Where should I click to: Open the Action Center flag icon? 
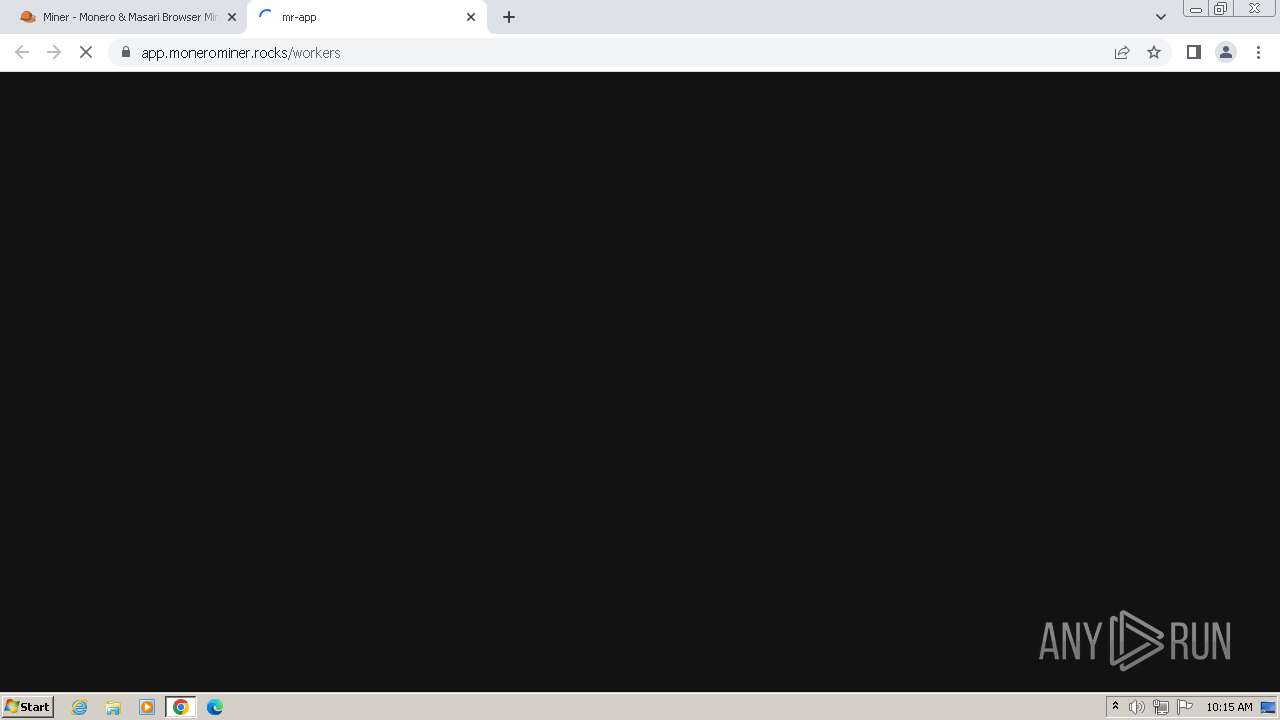coord(1185,707)
